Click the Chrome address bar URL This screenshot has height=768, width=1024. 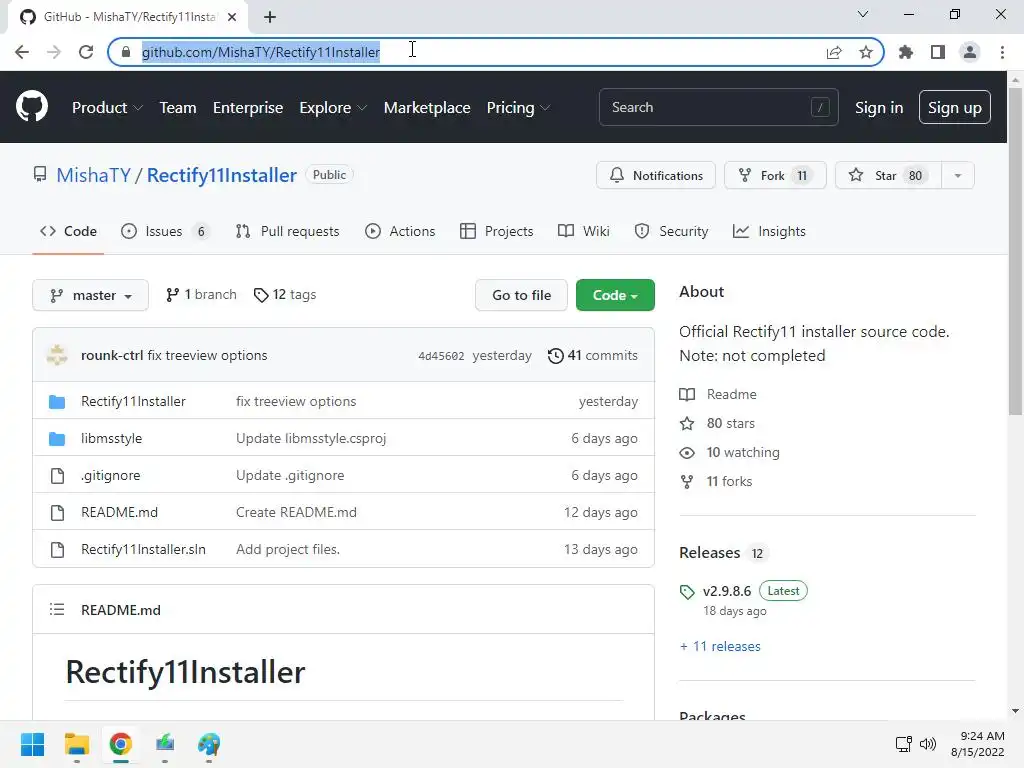261,52
